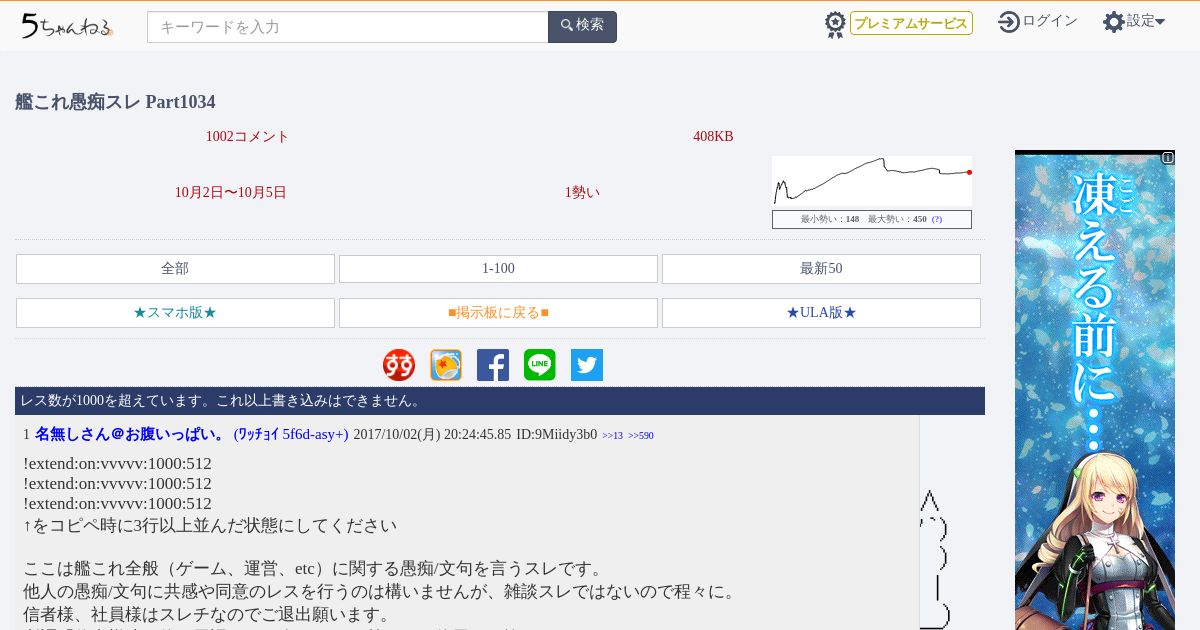Open the 凍える前に game banner ad

1095,390
